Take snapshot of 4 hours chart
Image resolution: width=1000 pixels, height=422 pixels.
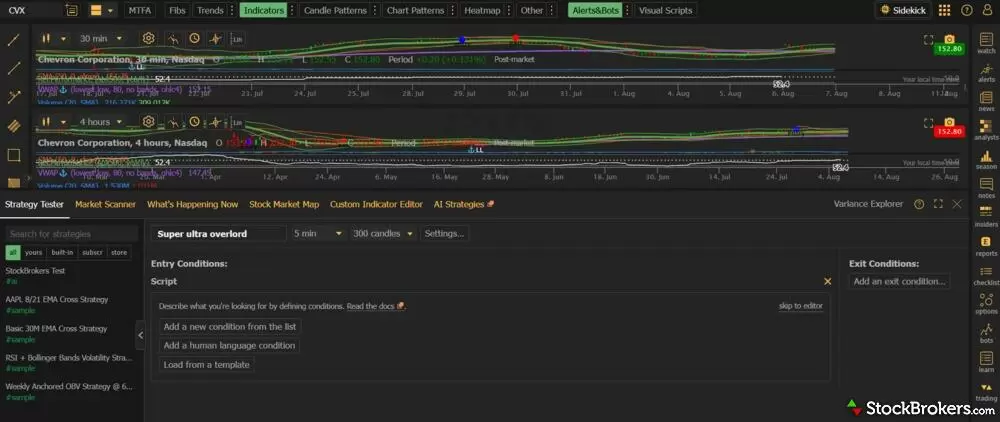[950, 122]
